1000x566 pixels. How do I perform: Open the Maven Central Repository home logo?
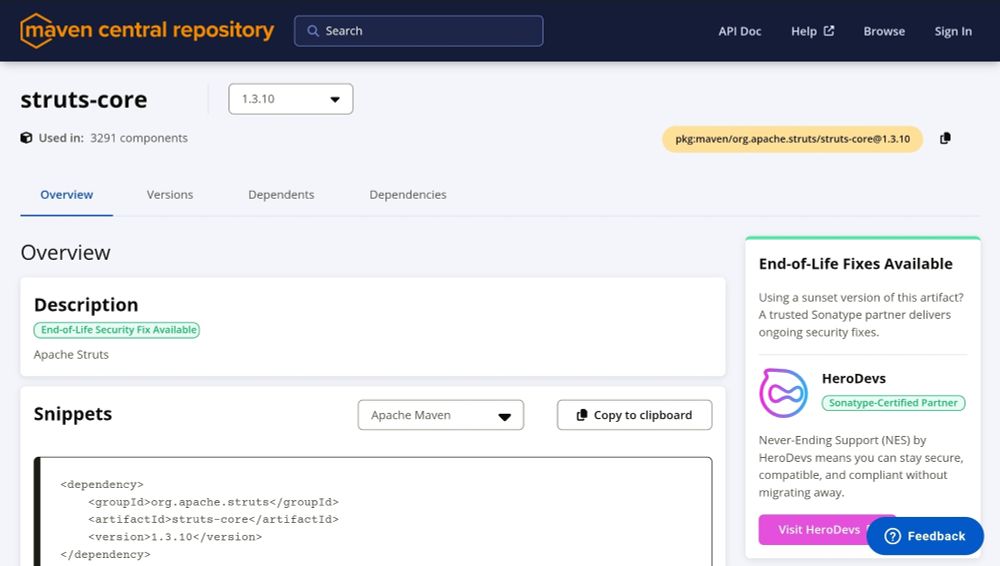147,30
